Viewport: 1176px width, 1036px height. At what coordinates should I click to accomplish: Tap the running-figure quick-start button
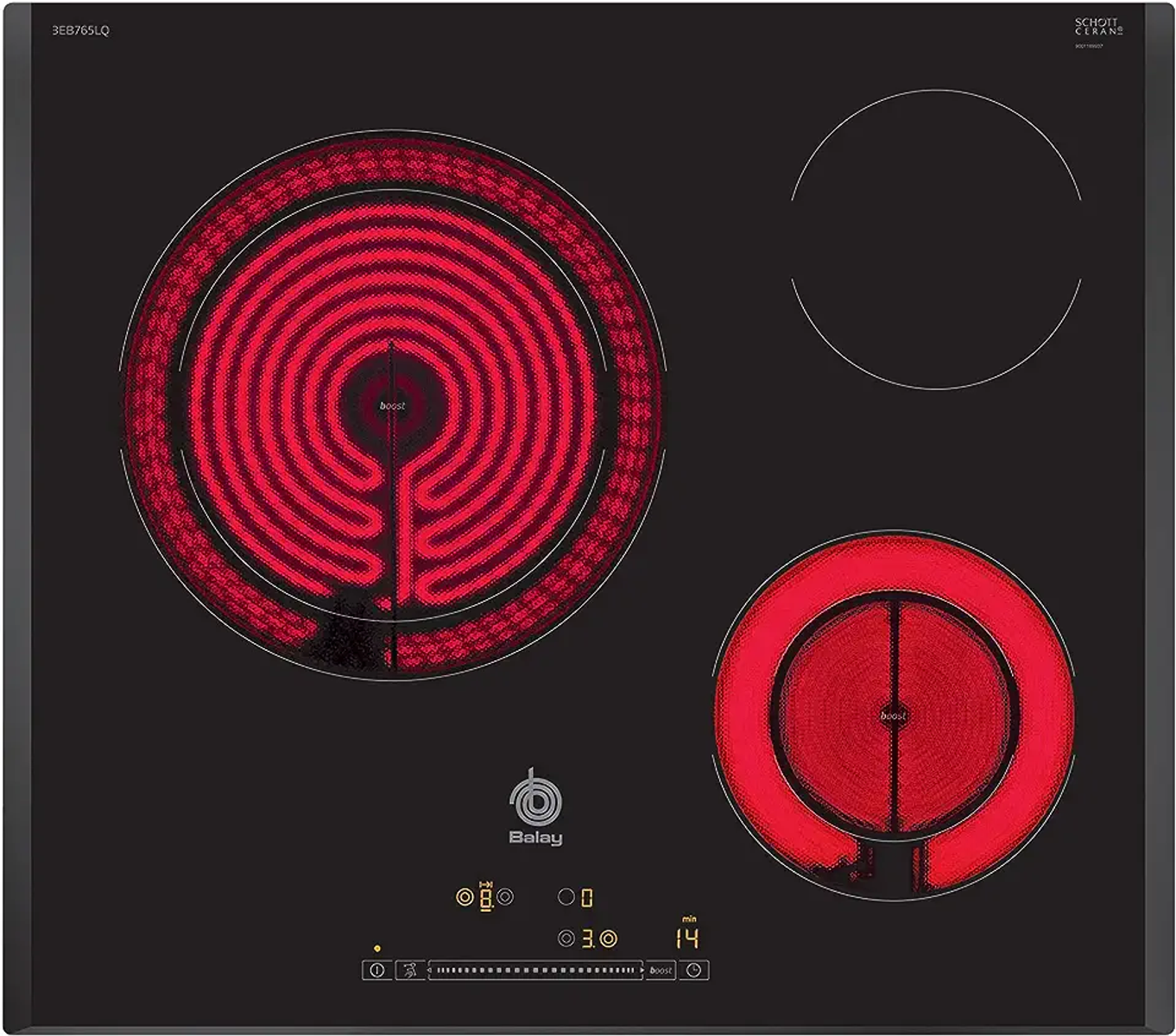click(411, 970)
